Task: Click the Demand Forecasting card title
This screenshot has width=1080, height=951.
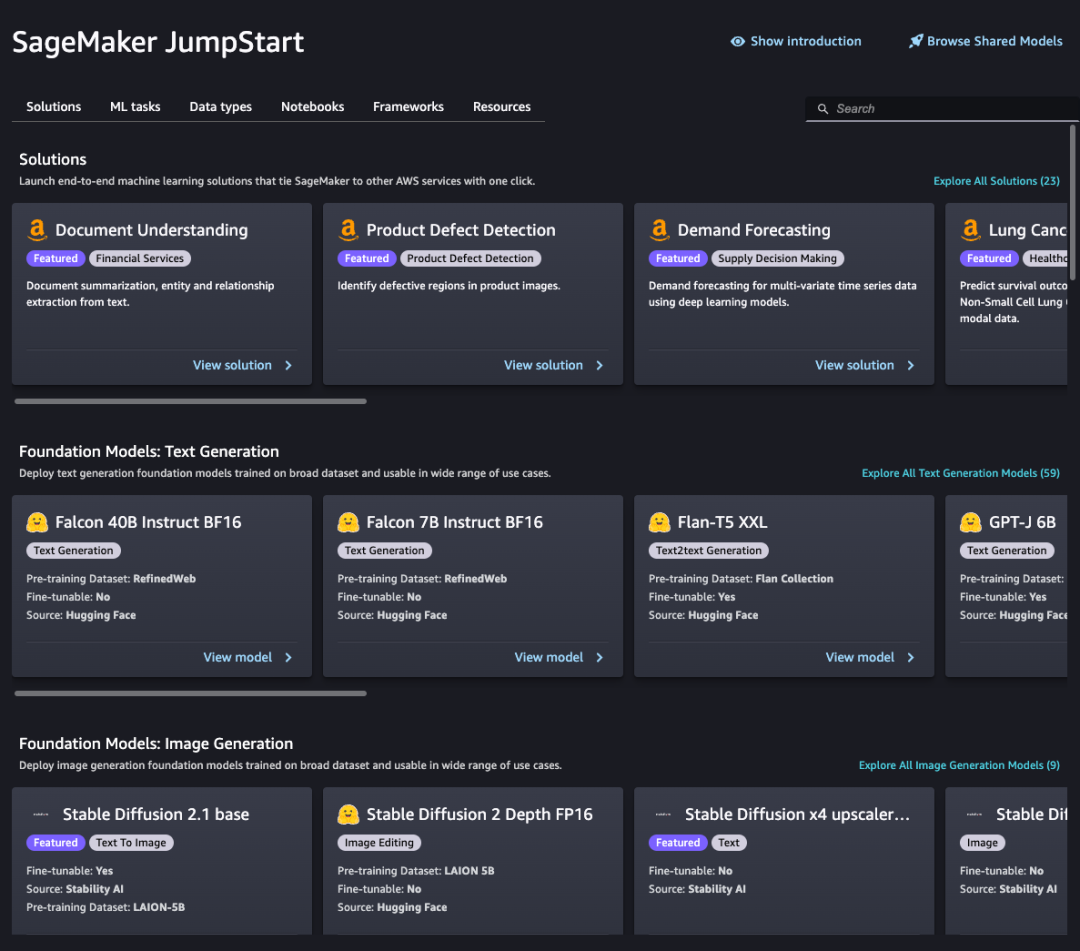Action: (x=754, y=230)
